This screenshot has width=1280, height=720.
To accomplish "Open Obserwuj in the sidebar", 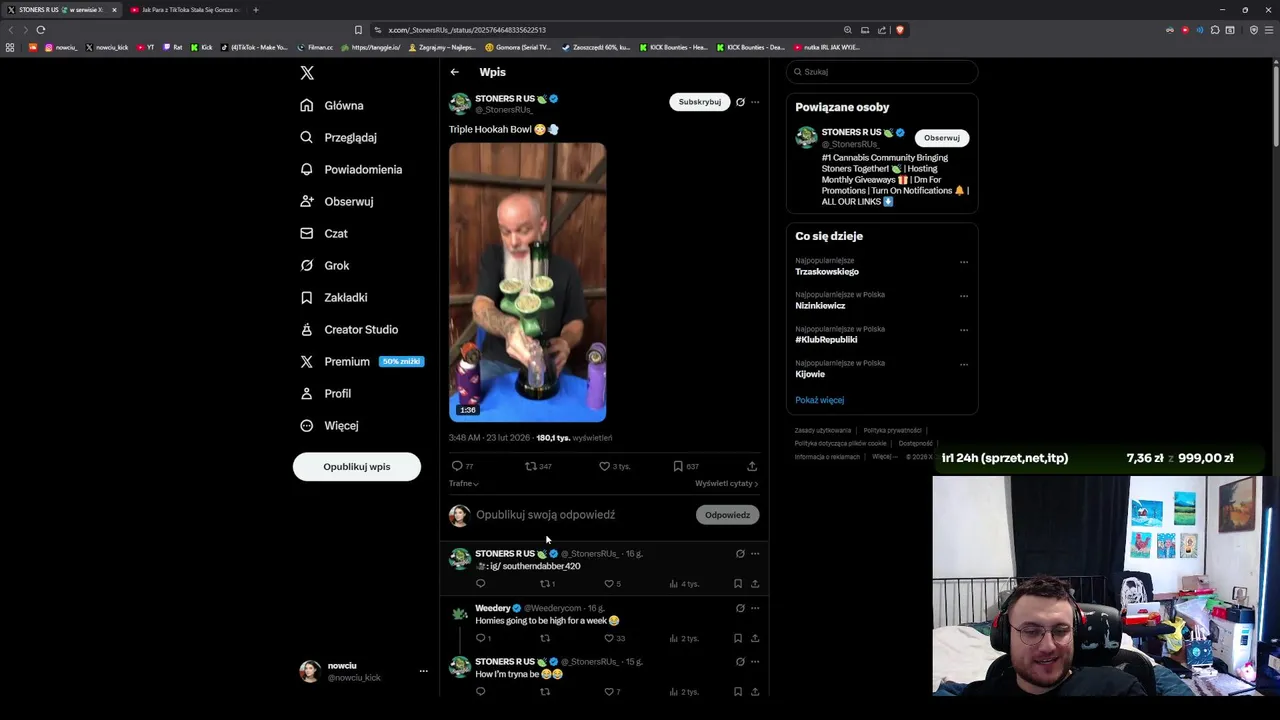I will 337,201.
